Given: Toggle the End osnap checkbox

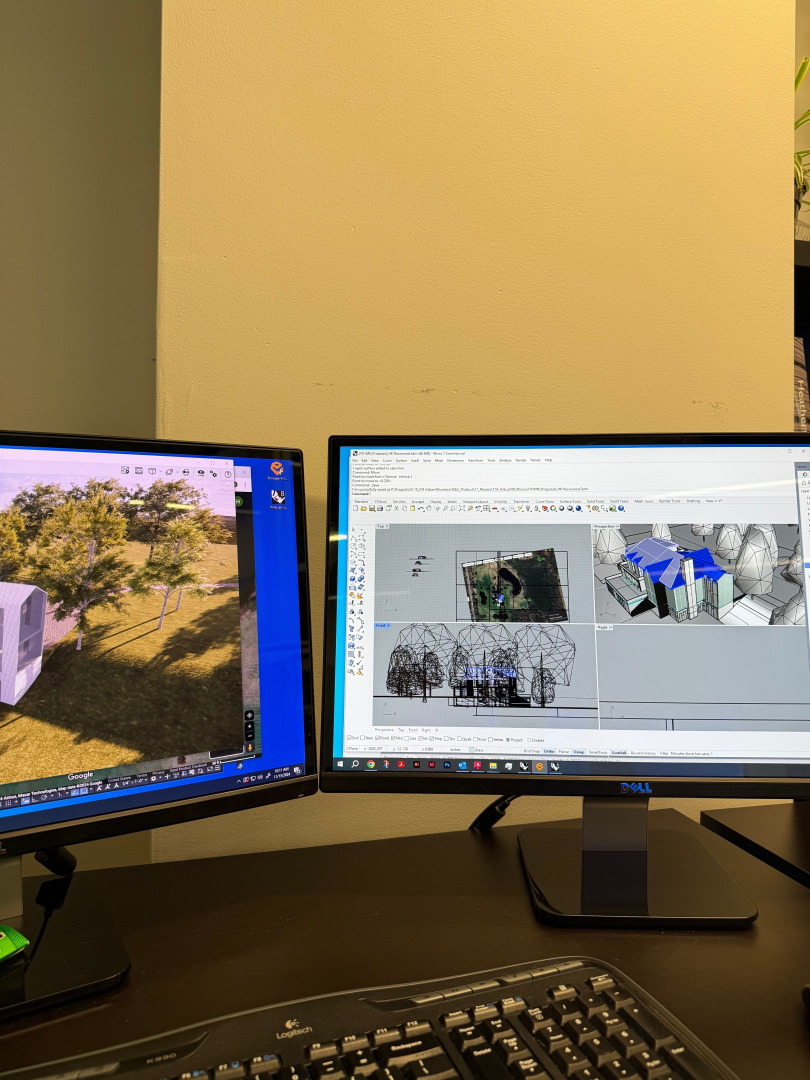Looking at the screenshot, I should (348, 738).
